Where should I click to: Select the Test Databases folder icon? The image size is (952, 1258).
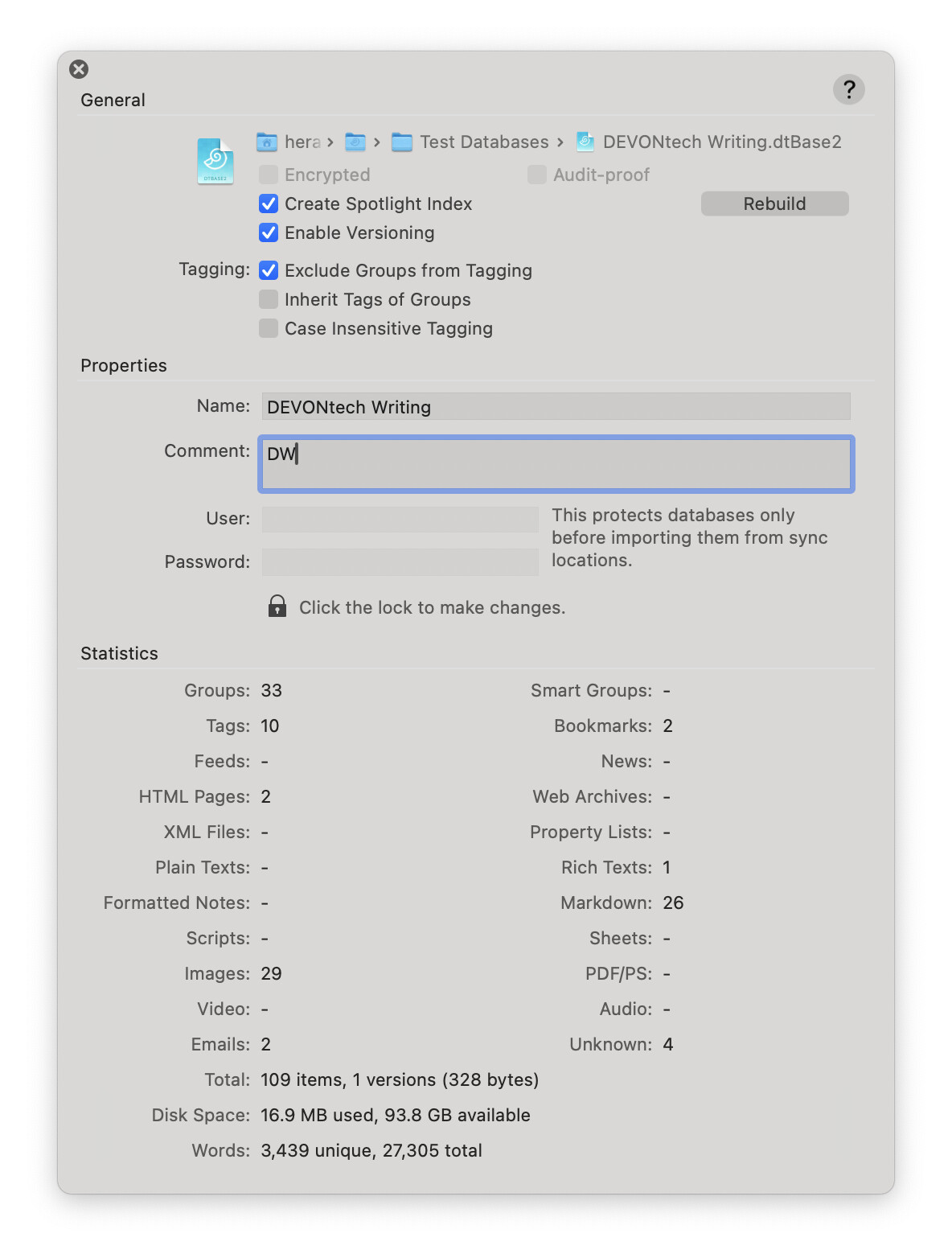click(402, 142)
